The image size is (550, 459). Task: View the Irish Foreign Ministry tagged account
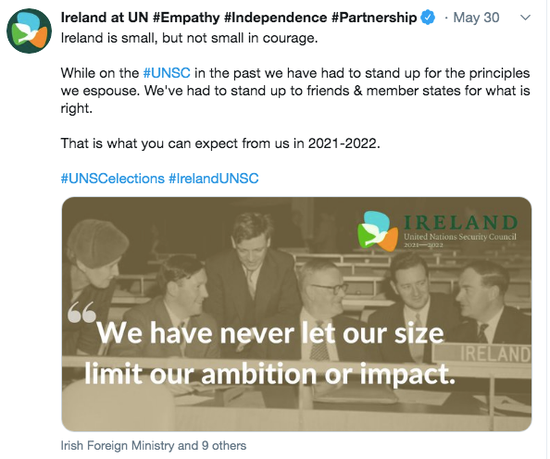tap(117, 446)
